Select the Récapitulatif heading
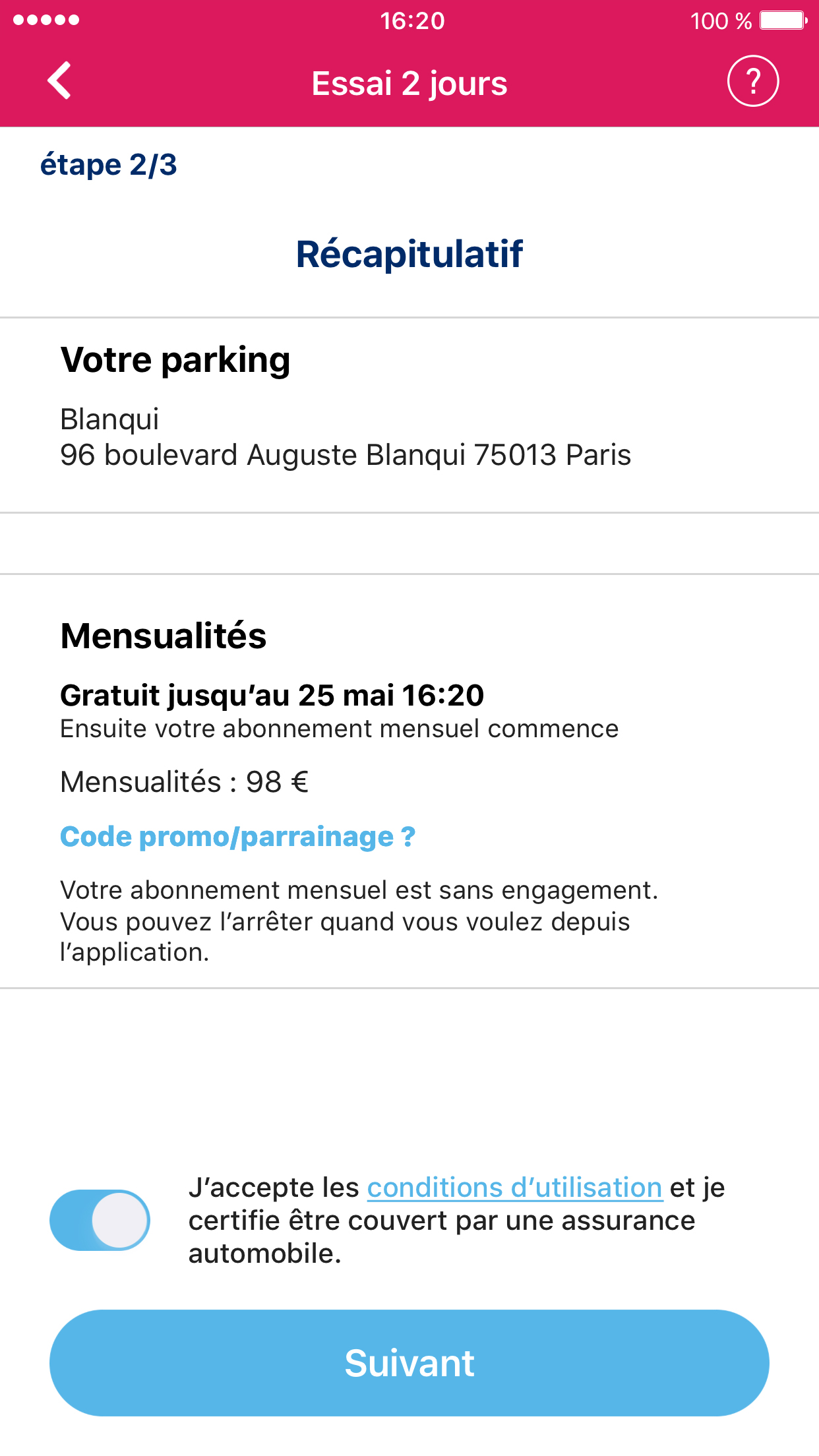 click(x=409, y=254)
